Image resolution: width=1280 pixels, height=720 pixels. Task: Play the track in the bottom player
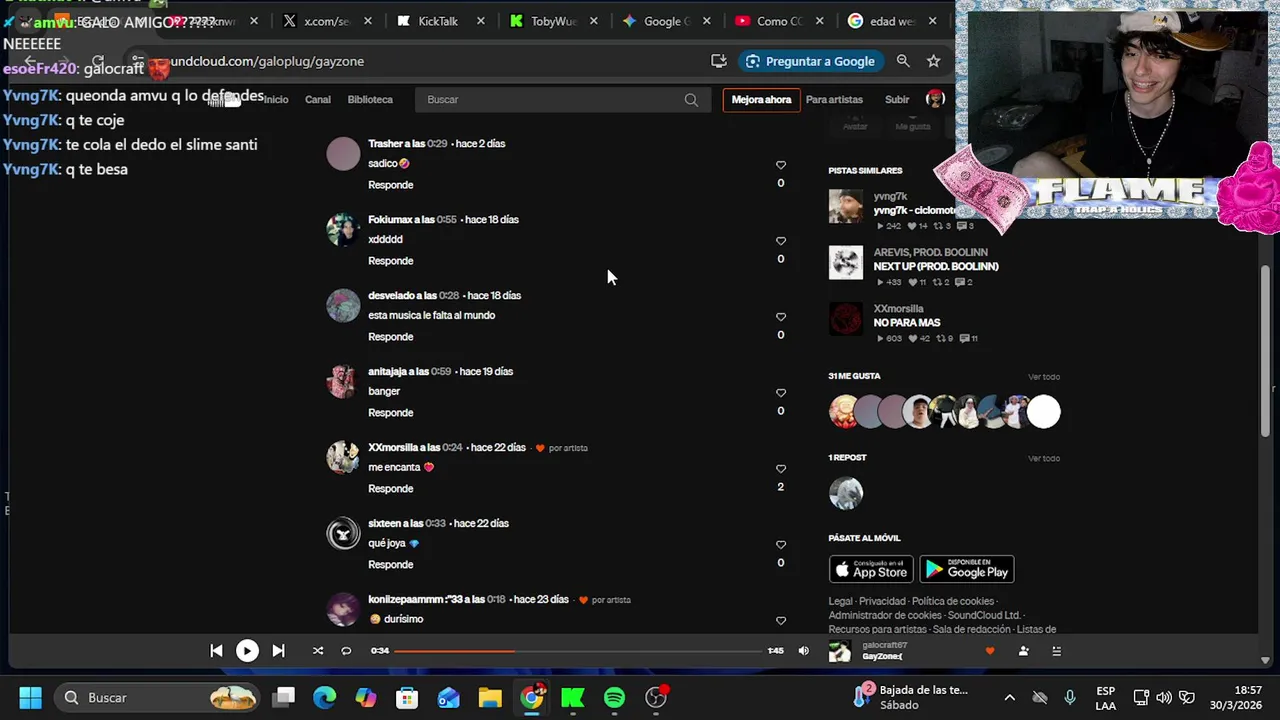[x=247, y=651]
